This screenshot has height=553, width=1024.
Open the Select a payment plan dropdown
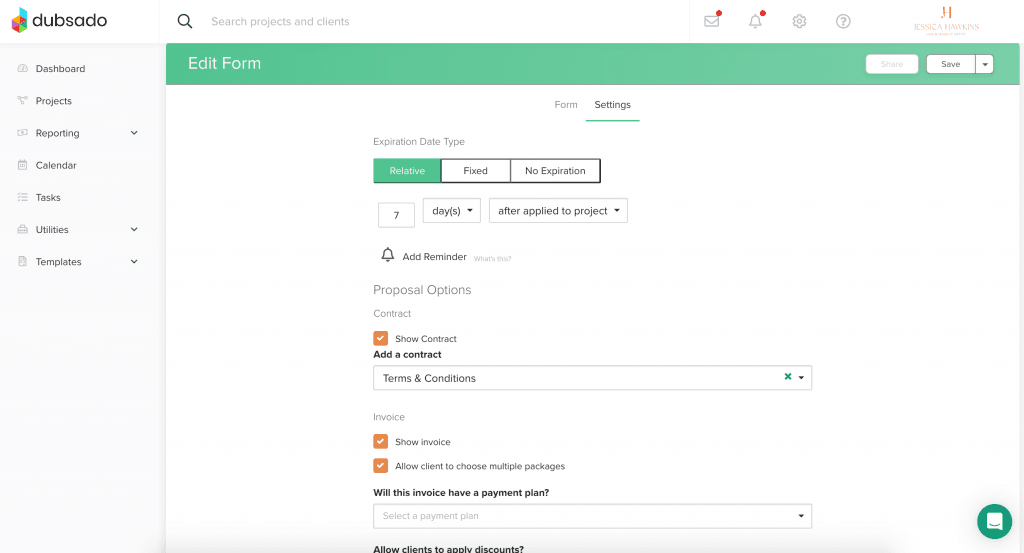click(x=592, y=516)
